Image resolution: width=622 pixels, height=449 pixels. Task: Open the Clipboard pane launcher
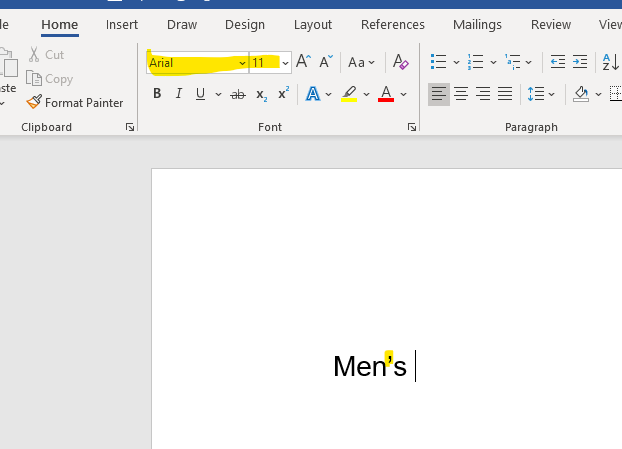[130, 127]
